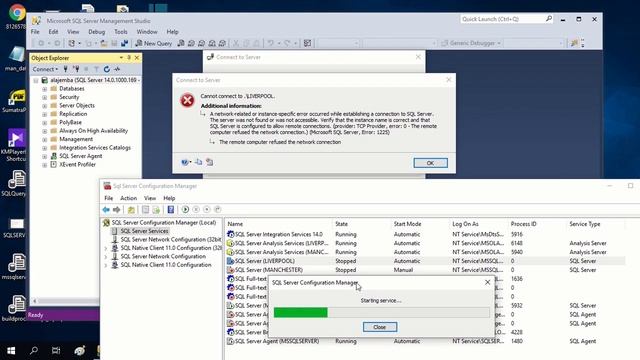Viewport: 640px width, 360px height.
Task: Click the Disconnect plug icon in Object Explorer
Action: coord(76,69)
